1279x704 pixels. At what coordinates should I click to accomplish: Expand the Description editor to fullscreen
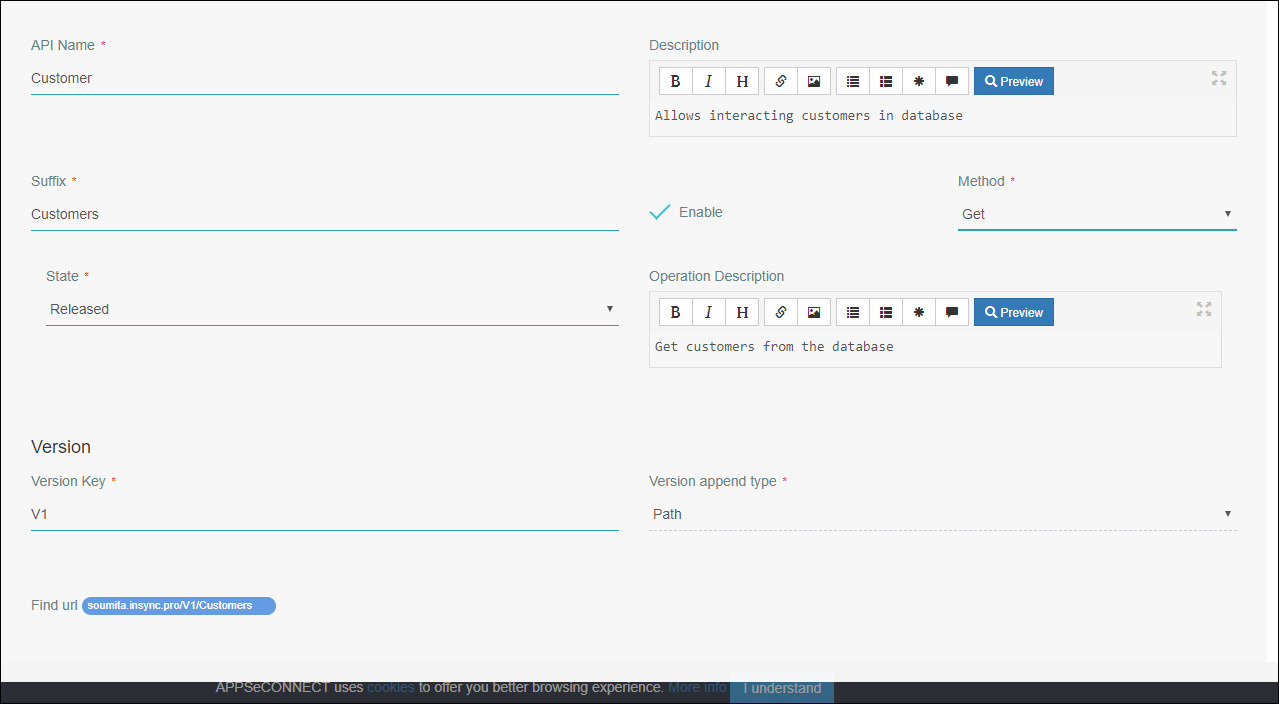coord(1218,77)
